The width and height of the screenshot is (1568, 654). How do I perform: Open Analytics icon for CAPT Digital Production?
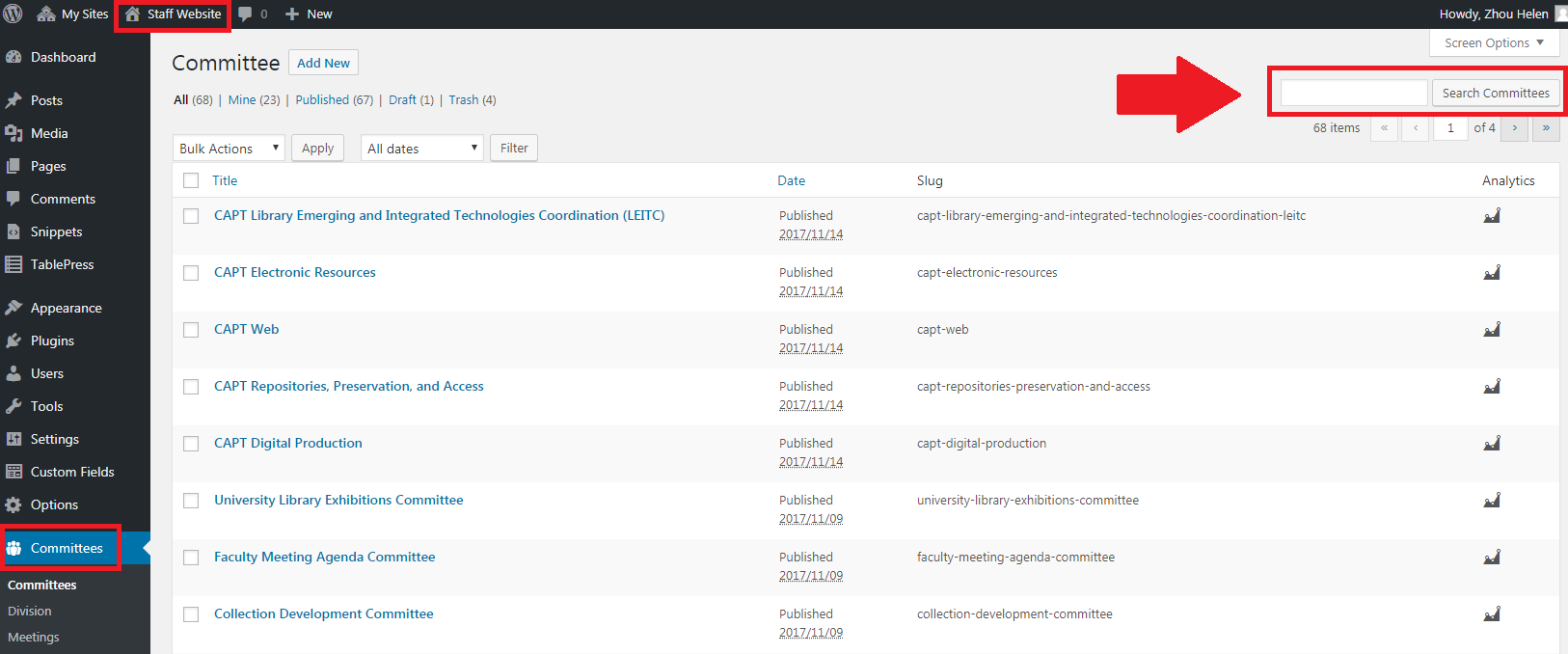(x=1492, y=444)
